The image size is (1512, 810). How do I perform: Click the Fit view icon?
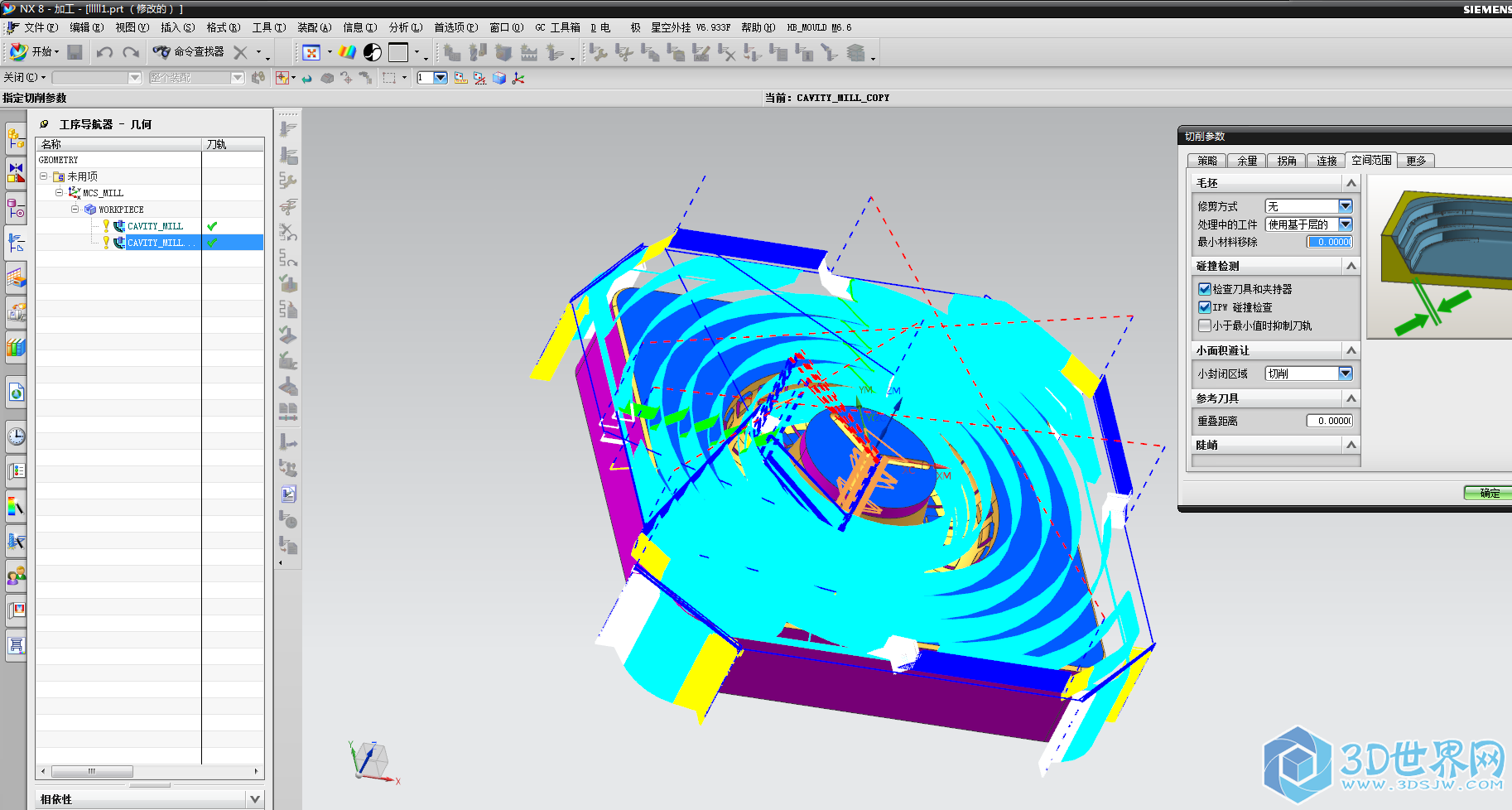tap(311, 52)
